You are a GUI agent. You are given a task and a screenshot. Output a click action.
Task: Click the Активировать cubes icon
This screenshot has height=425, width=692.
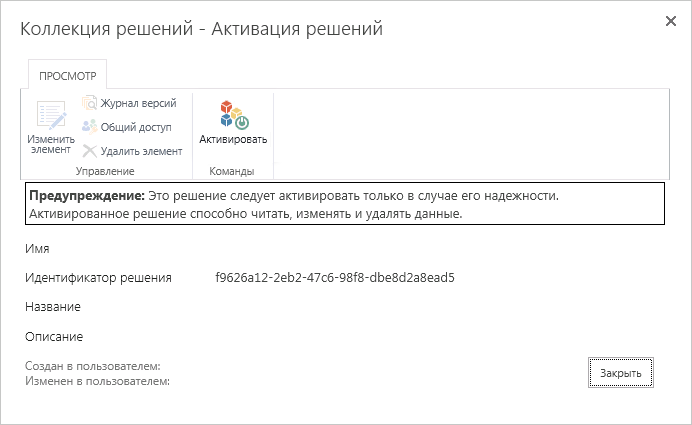tap(233, 114)
